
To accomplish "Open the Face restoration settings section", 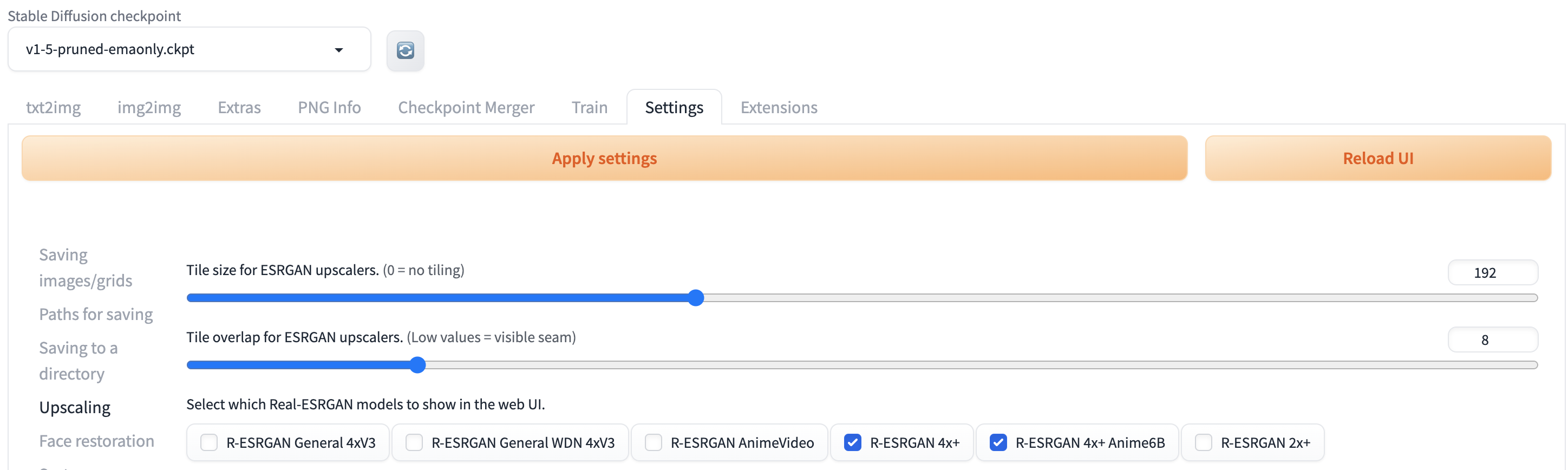I will tap(97, 441).
